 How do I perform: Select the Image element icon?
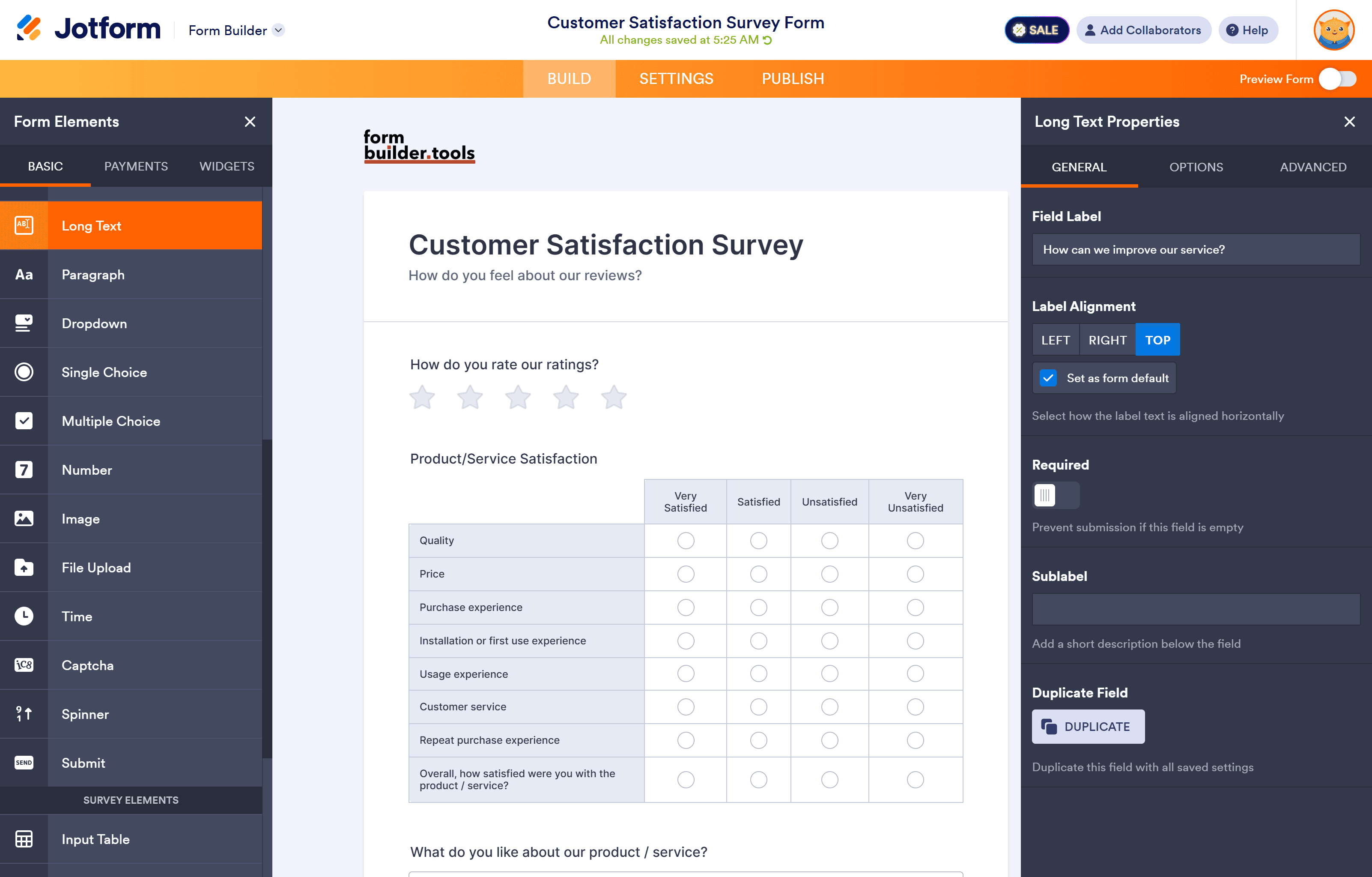(24, 518)
